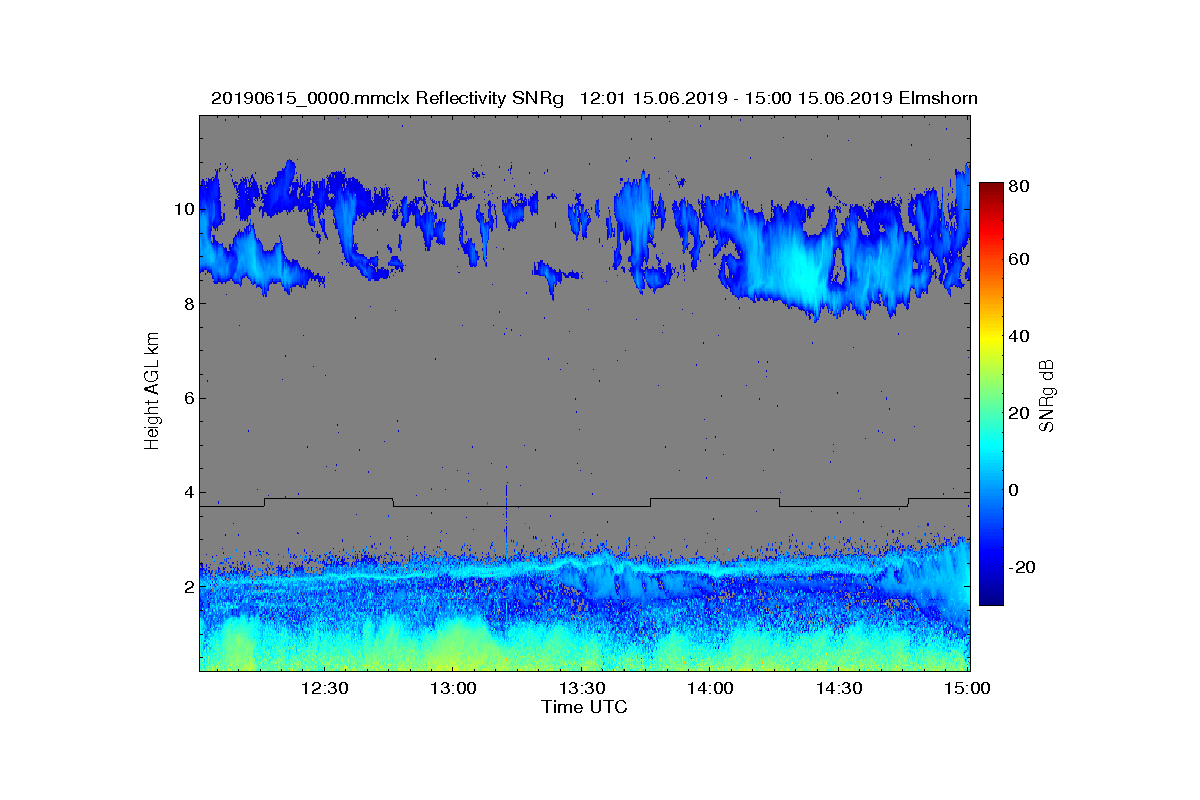
Task: Select the 15:00 time axis label
Action: [968, 688]
